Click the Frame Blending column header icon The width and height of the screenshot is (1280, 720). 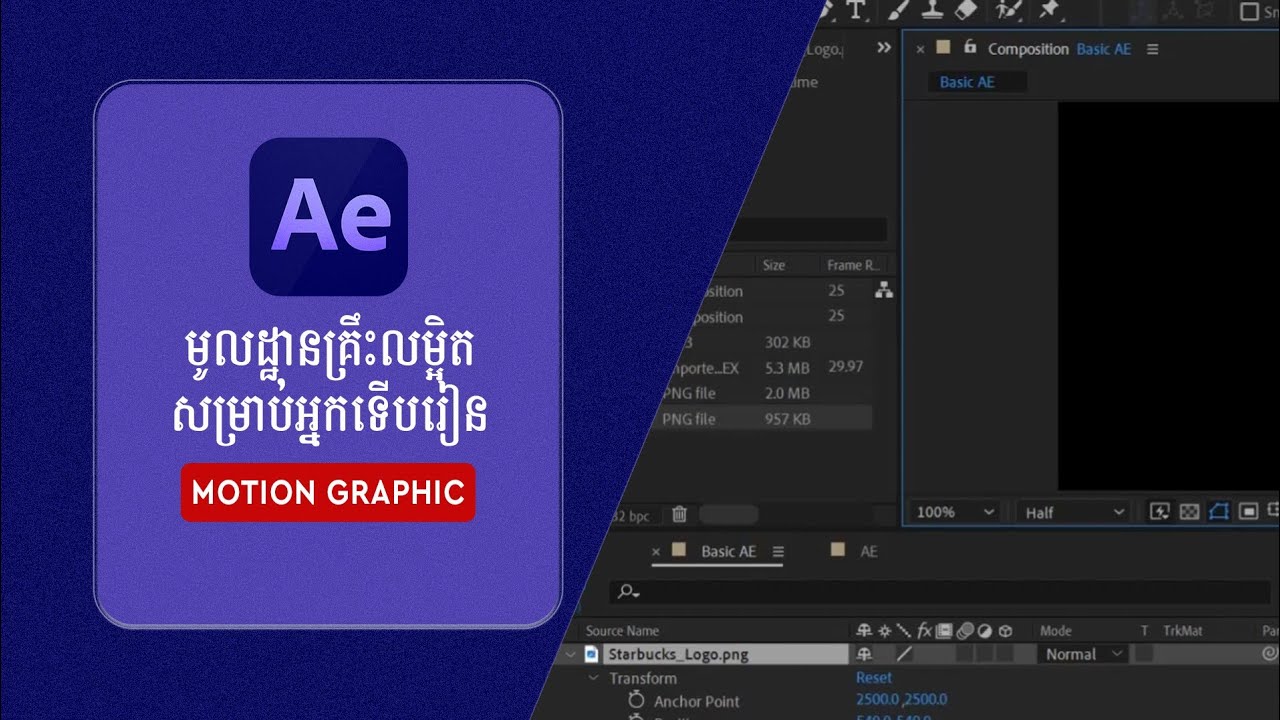coord(945,631)
